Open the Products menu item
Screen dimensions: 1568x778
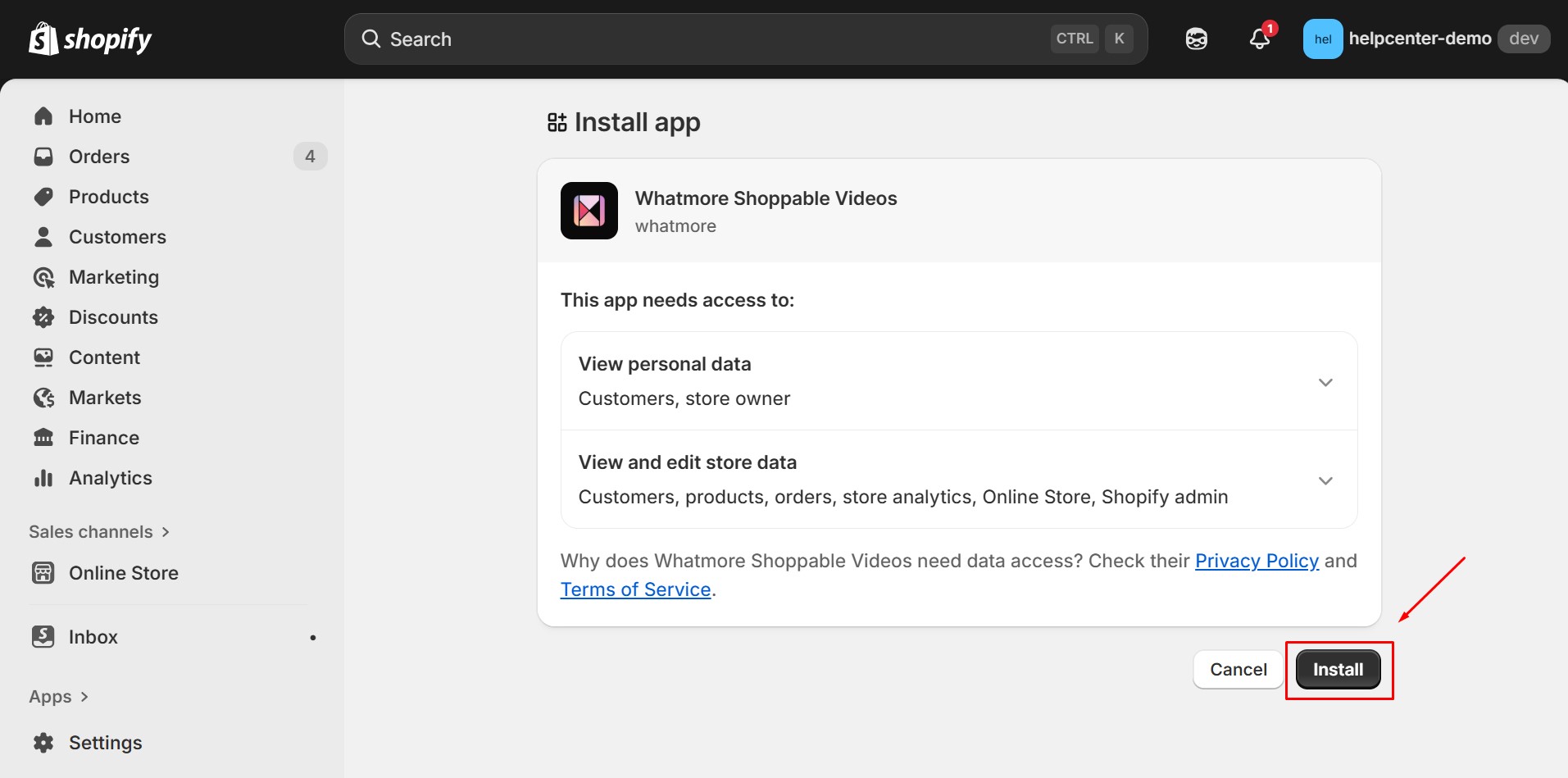(x=109, y=197)
